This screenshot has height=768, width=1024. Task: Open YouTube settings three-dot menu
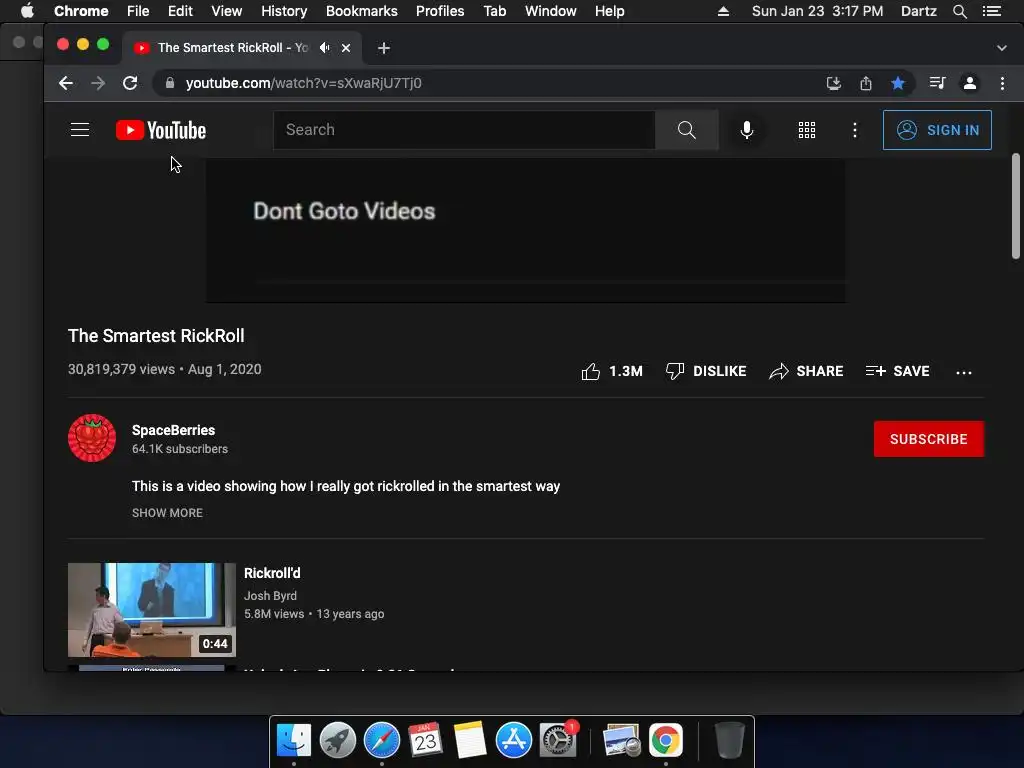tap(854, 130)
